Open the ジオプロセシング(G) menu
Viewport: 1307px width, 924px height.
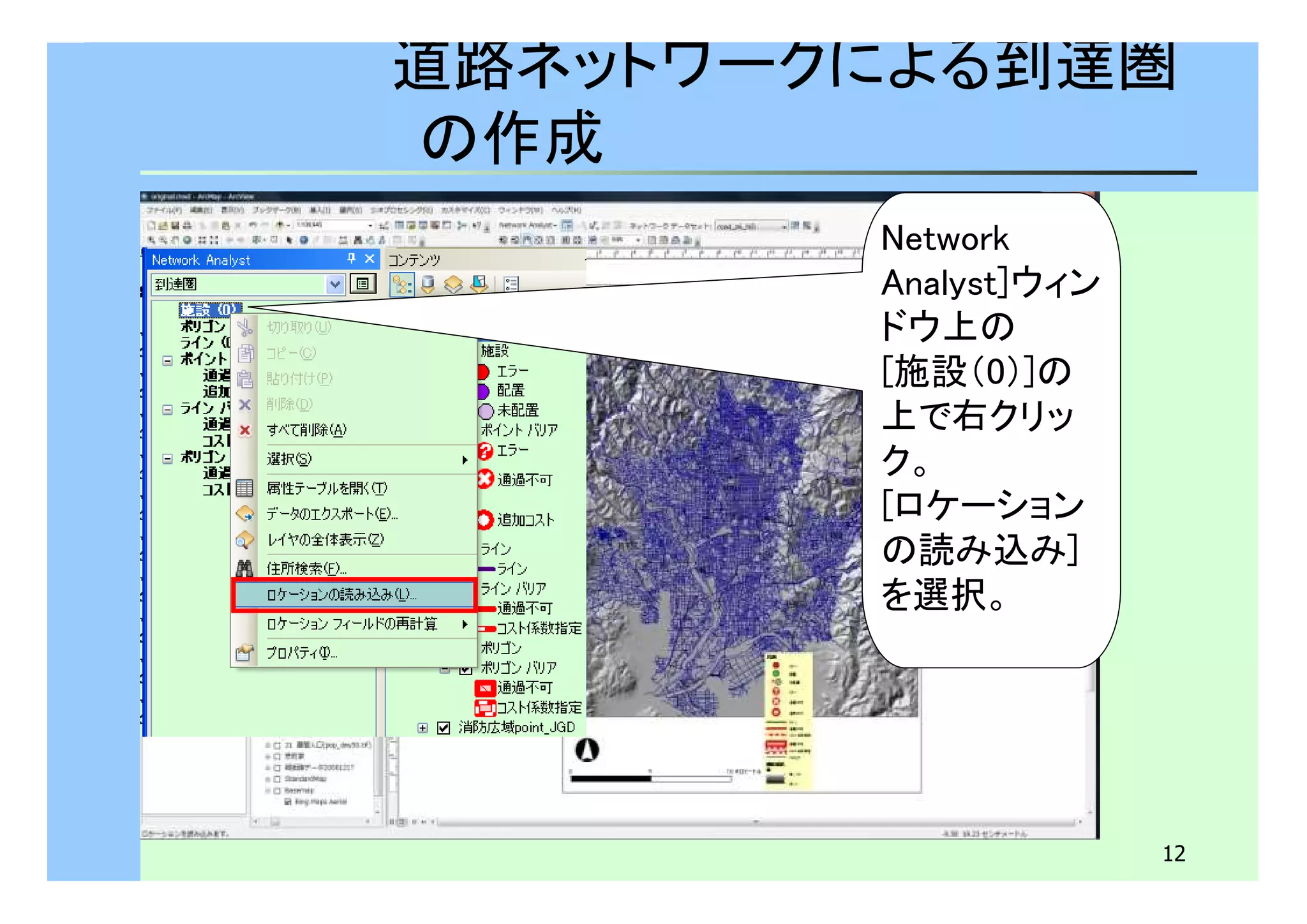[401, 210]
